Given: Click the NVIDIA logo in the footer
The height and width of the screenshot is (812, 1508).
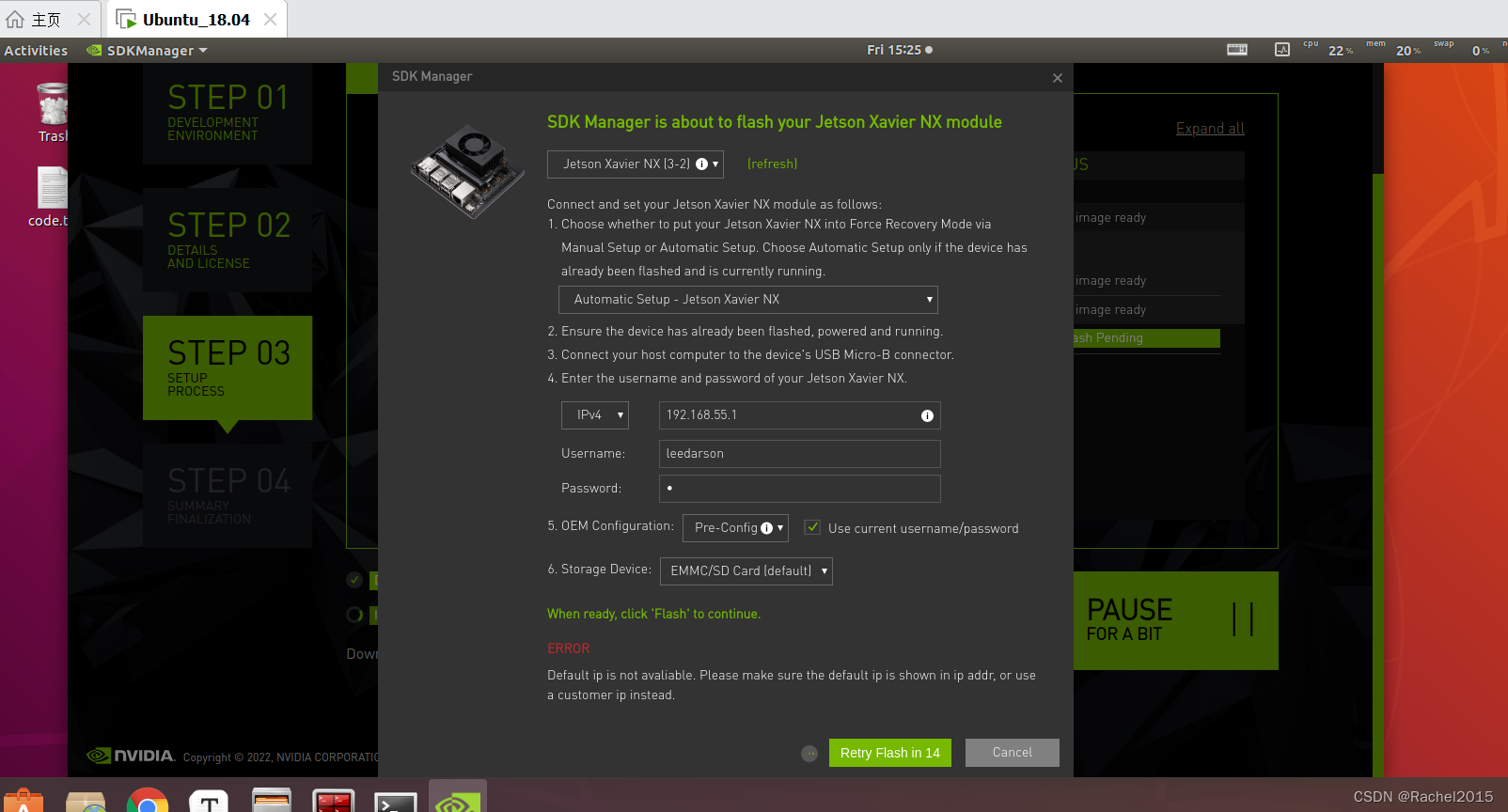Looking at the screenshot, I should coord(130,756).
